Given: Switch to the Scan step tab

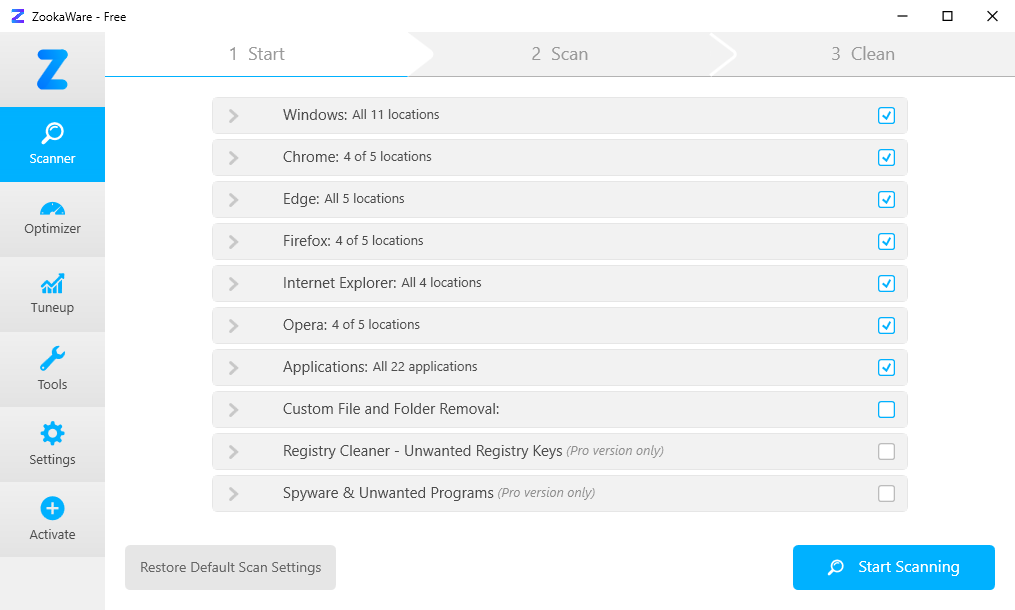Looking at the screenshot, I should (559, 54).
